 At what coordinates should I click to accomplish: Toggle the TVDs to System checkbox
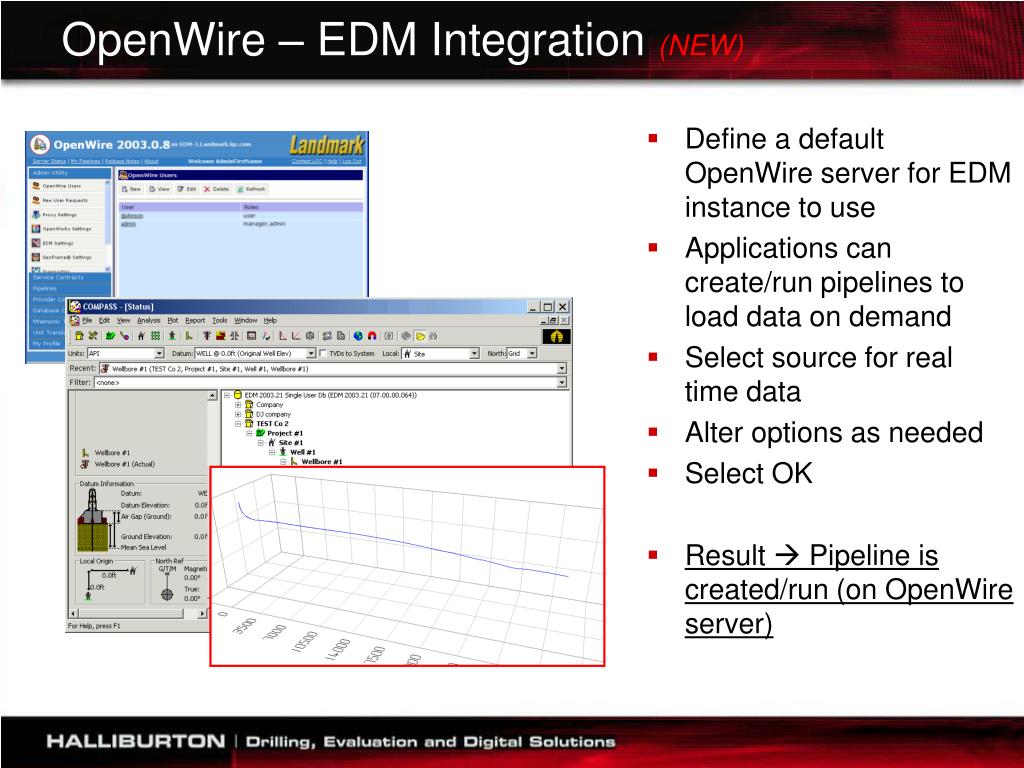323,353
